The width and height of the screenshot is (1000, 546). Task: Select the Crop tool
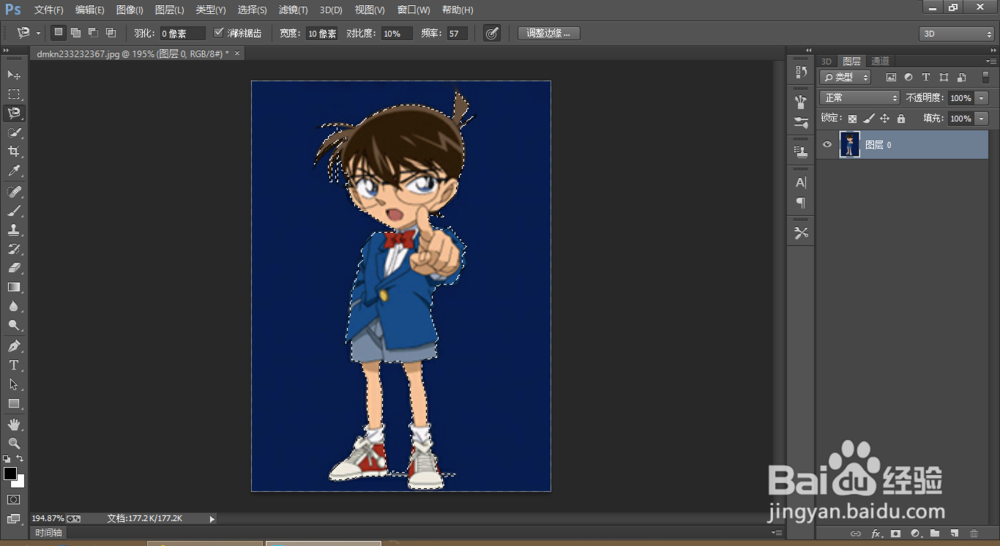coord(13,152)
